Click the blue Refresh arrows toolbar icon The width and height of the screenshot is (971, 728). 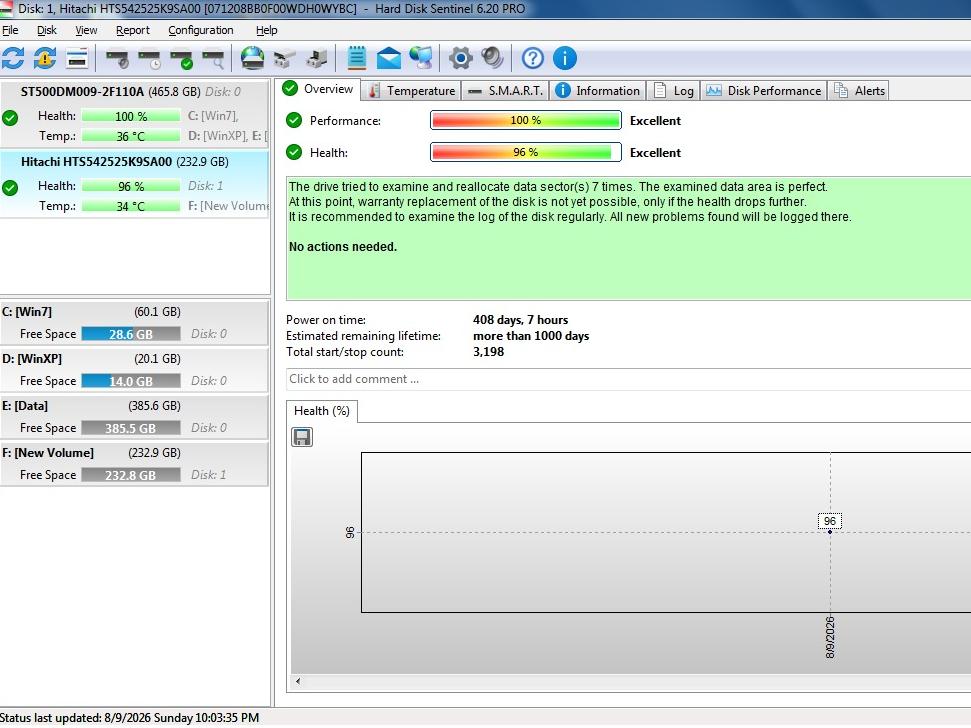pos(13,58)
